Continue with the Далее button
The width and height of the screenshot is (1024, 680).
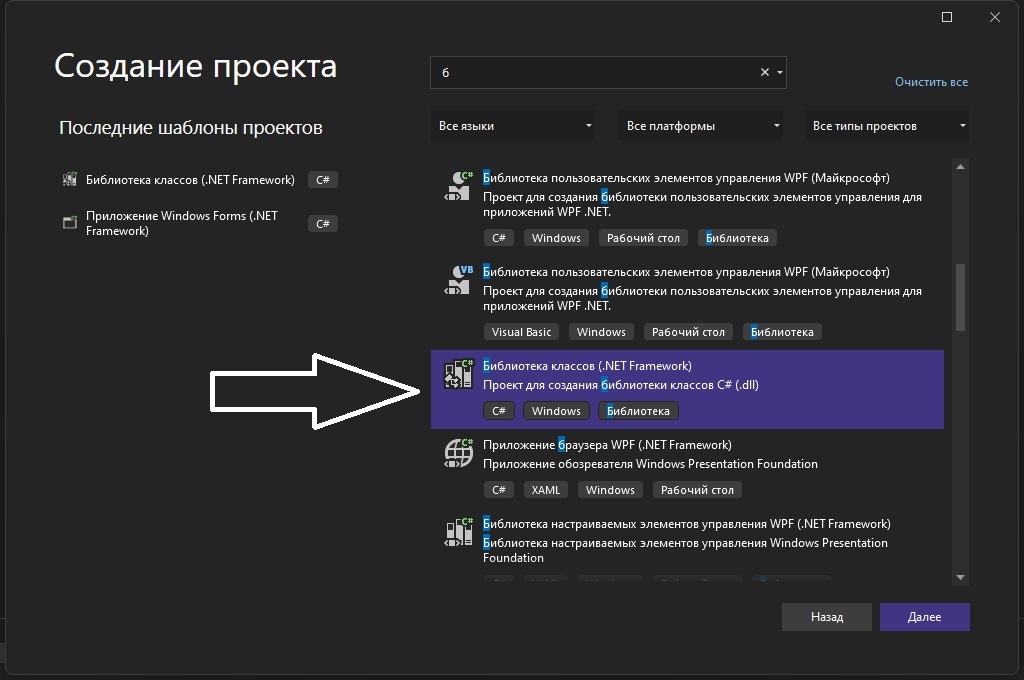click(925, 617)
